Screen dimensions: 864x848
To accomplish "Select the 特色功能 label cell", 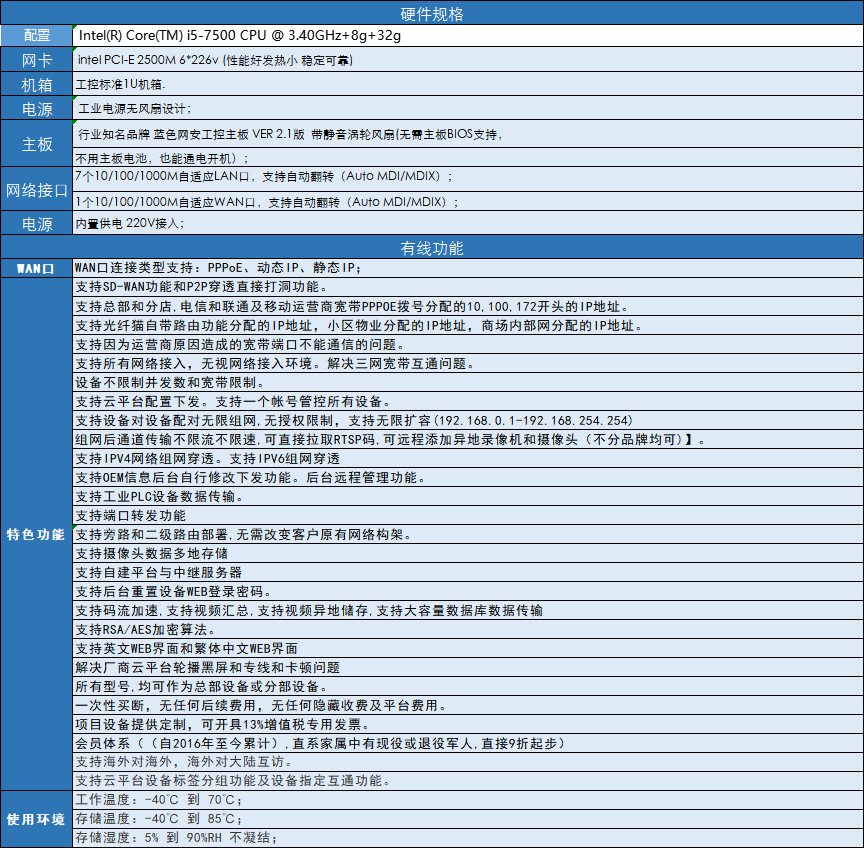I will click(x=36, y=534).
